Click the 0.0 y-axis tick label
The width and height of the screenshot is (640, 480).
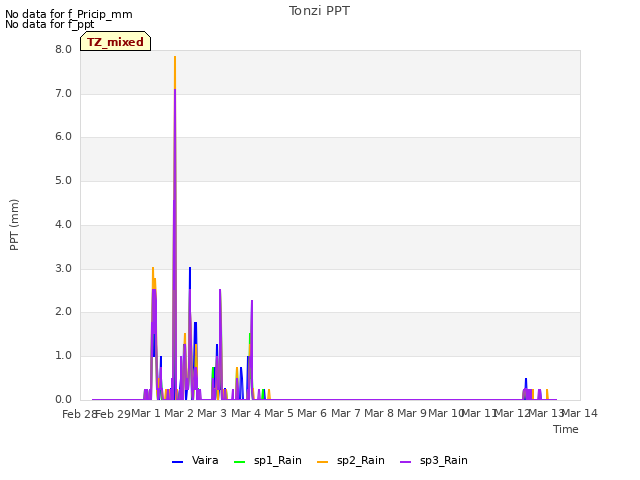click(x=63, y=399)
